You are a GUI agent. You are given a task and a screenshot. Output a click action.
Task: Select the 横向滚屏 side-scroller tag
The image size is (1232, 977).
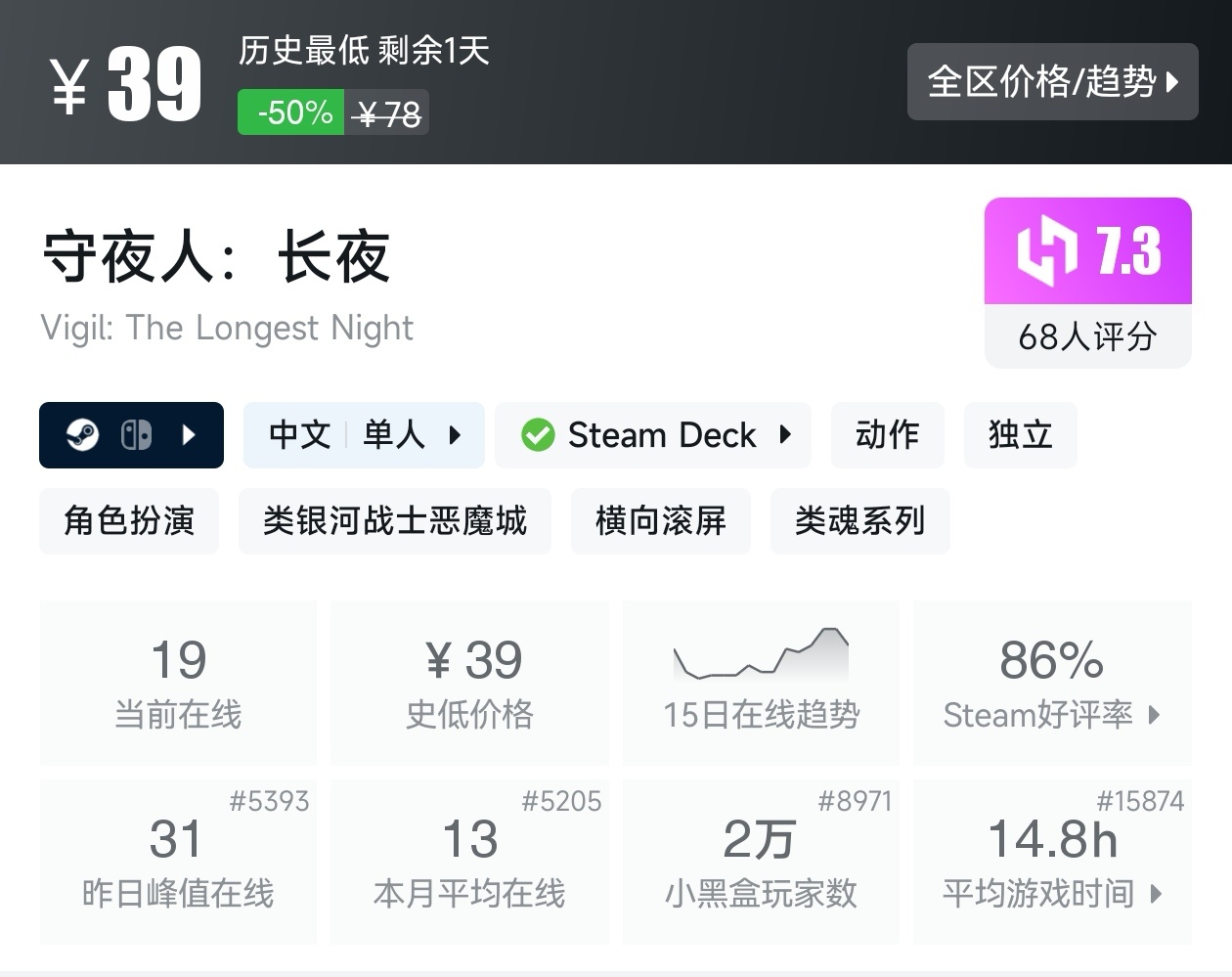661,521
